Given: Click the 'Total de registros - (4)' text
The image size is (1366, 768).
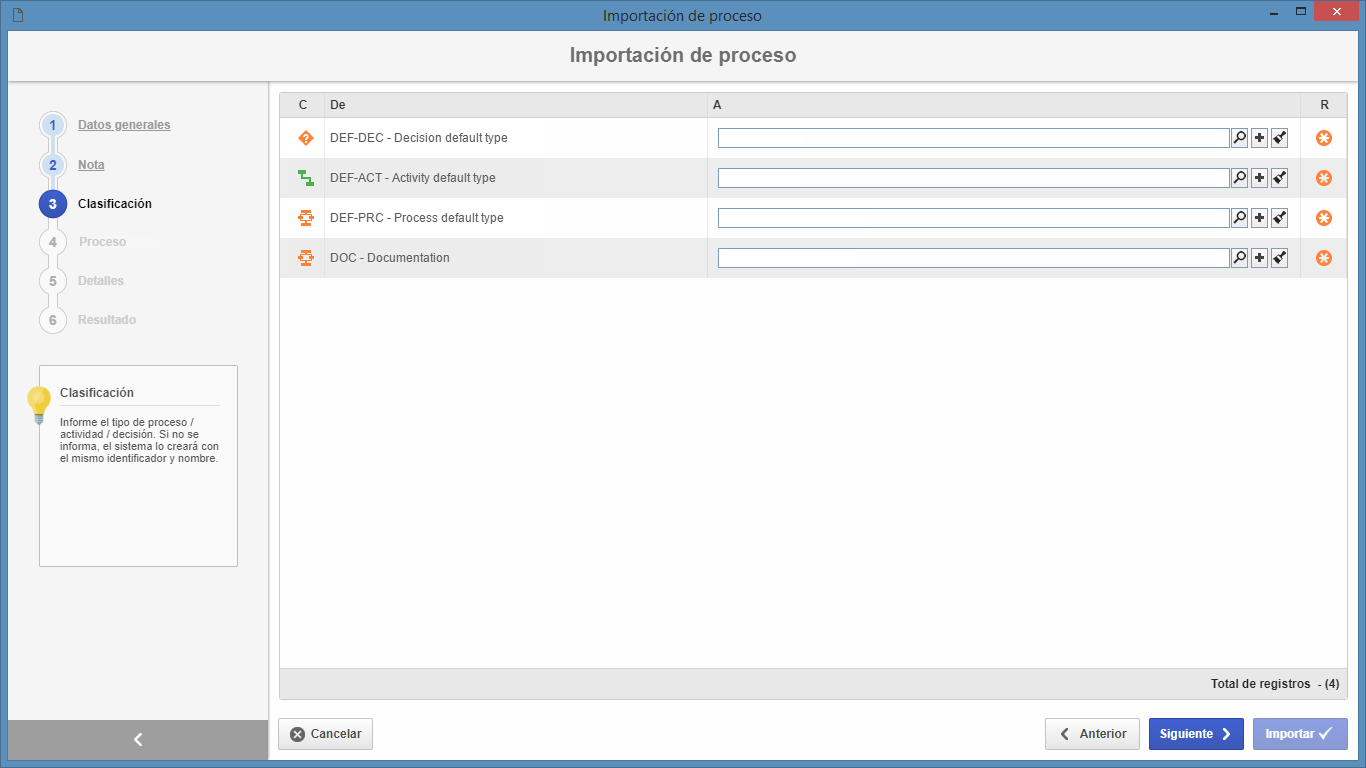Looking at the screenshot, I should pos(1275,684).
